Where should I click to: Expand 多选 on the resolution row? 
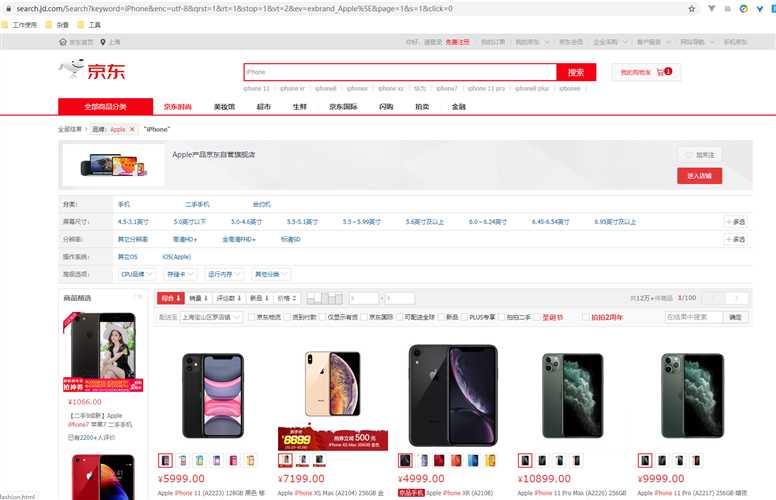(x=735, y=239)
